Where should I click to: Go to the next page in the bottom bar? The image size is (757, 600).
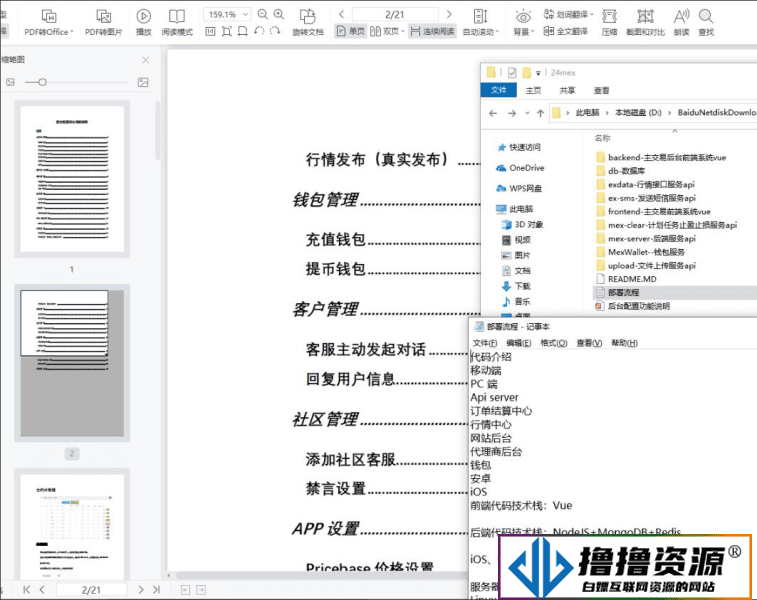coord(140,589)
